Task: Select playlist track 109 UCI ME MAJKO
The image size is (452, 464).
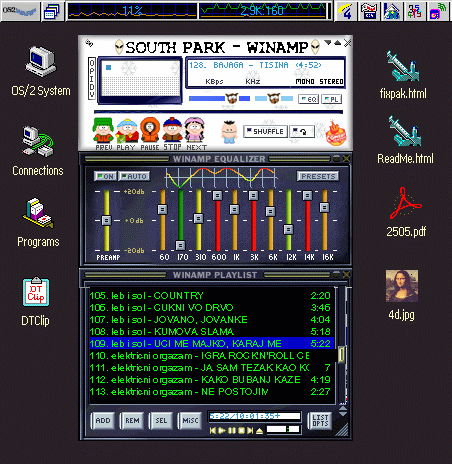Action: click(x=211, y=344)
